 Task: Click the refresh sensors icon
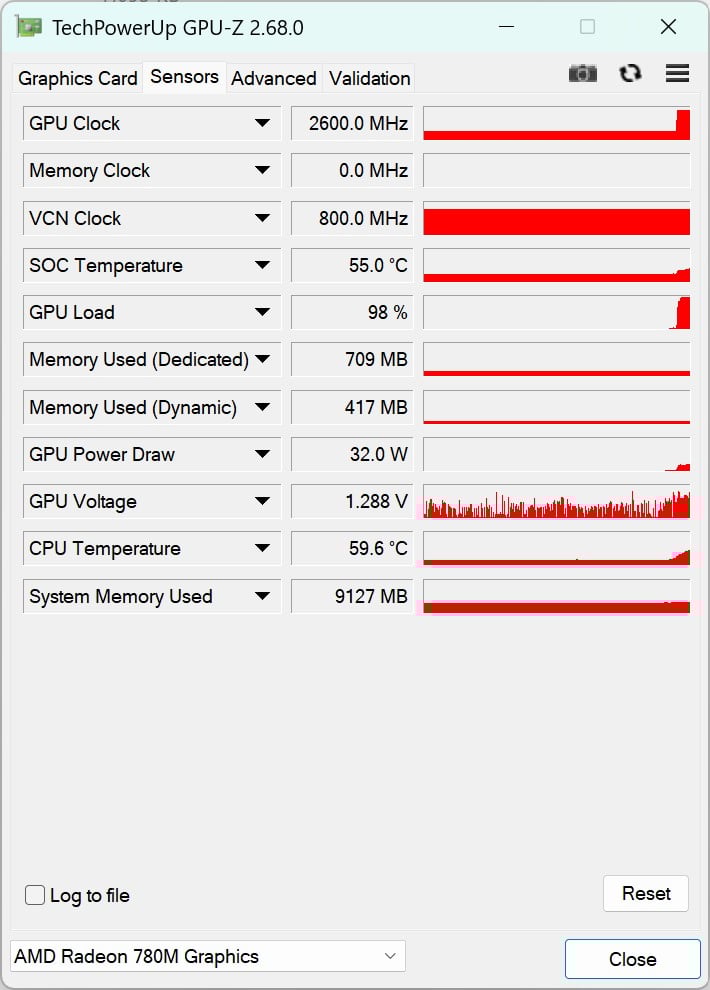(x=630, y=73)
